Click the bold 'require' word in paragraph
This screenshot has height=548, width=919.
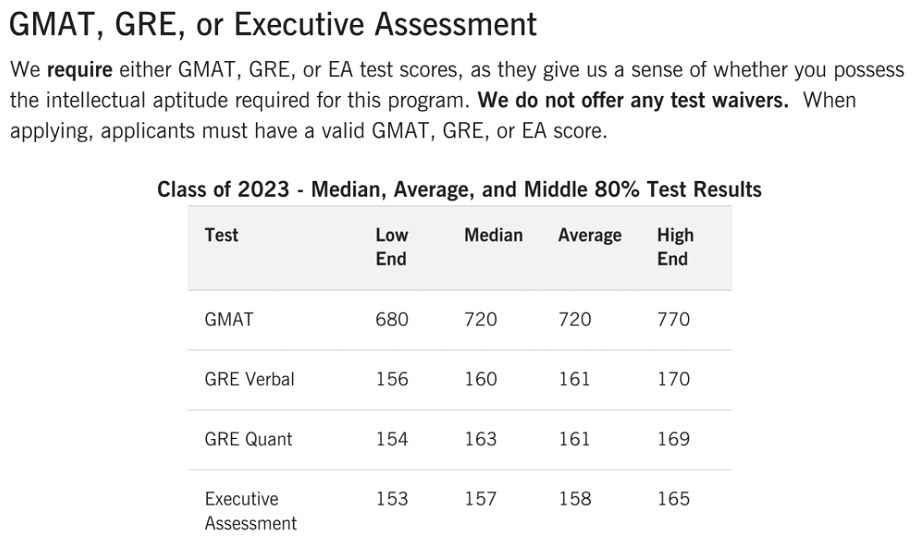click(x=81, y=71)
